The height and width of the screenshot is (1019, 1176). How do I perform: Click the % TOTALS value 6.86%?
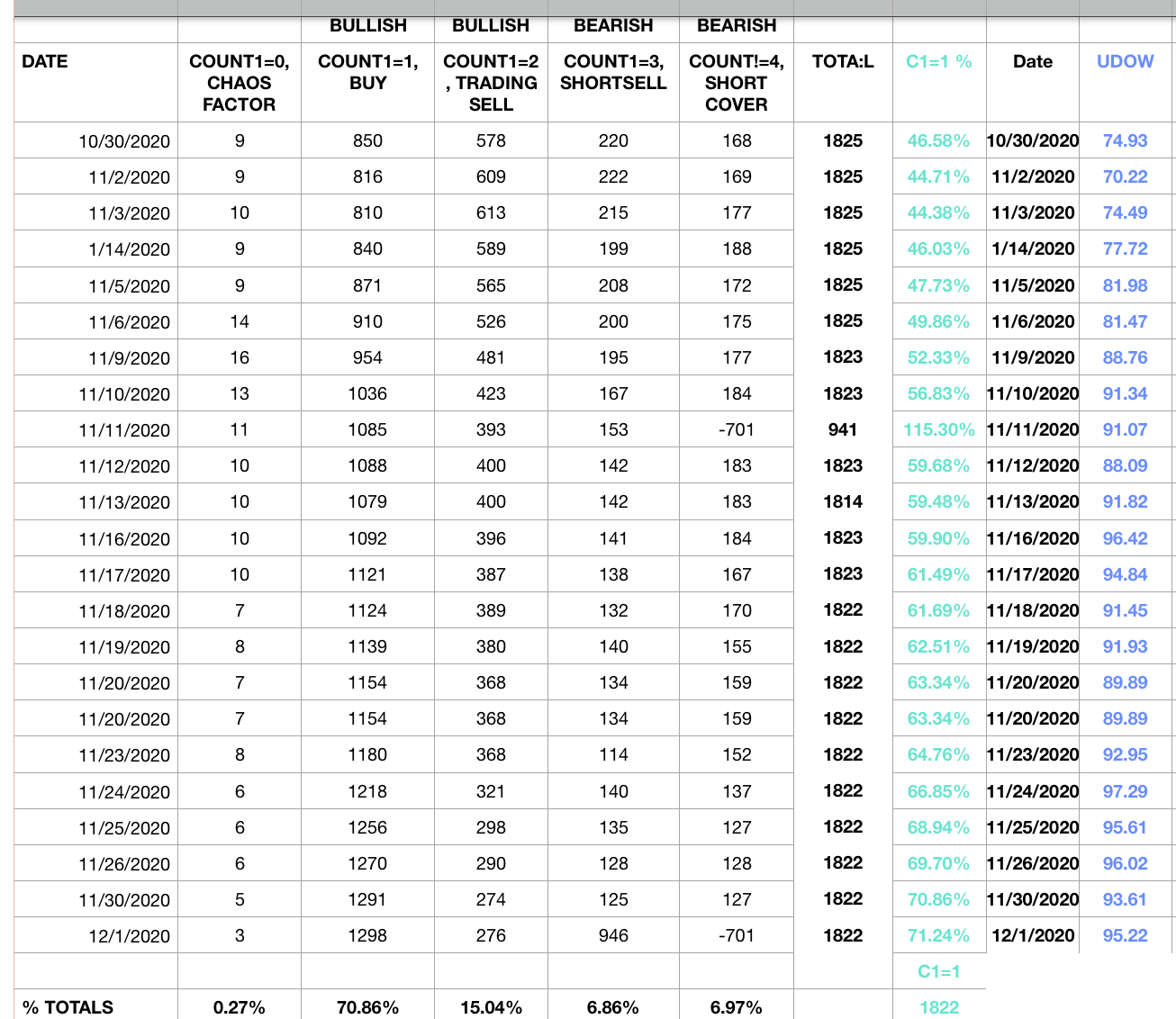[613, 1007]
